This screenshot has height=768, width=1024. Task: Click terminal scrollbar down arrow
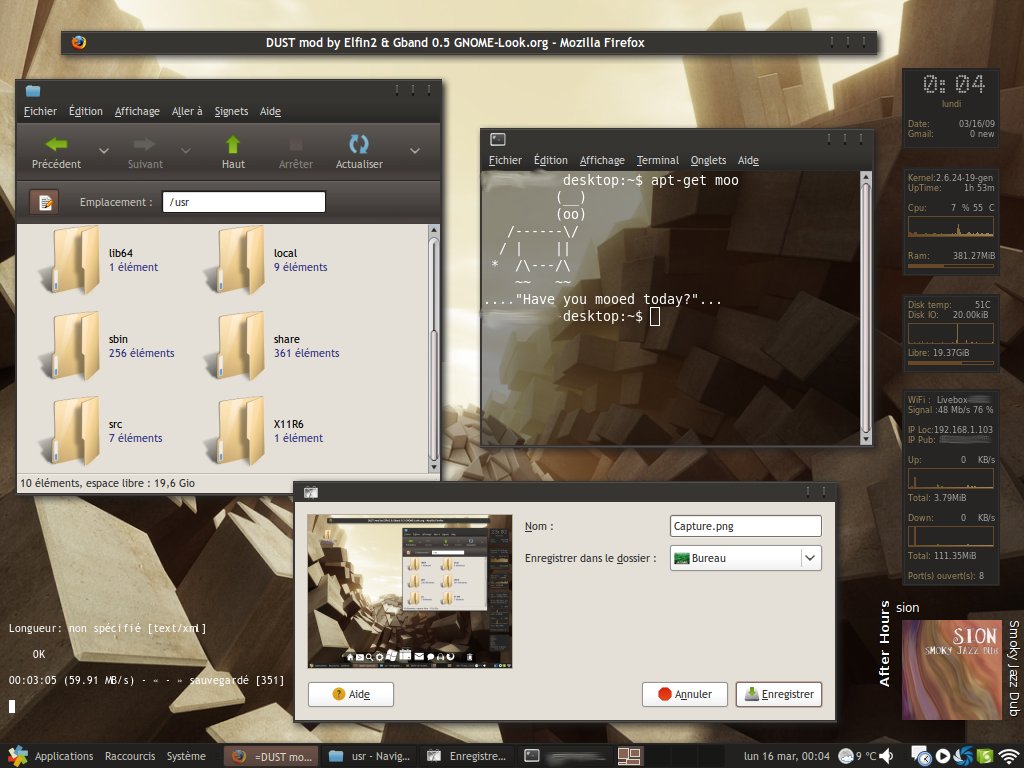(x=866, y=440)
